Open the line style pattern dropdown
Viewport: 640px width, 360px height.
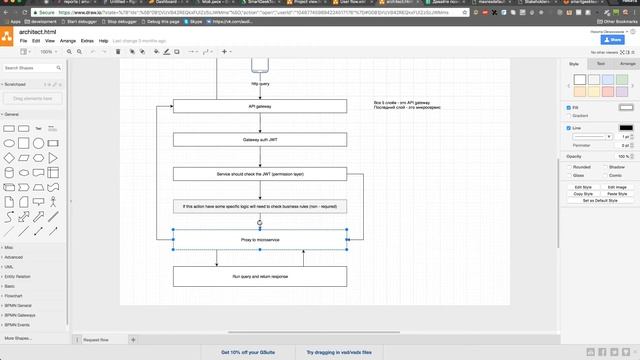click(x=592, y=137)
